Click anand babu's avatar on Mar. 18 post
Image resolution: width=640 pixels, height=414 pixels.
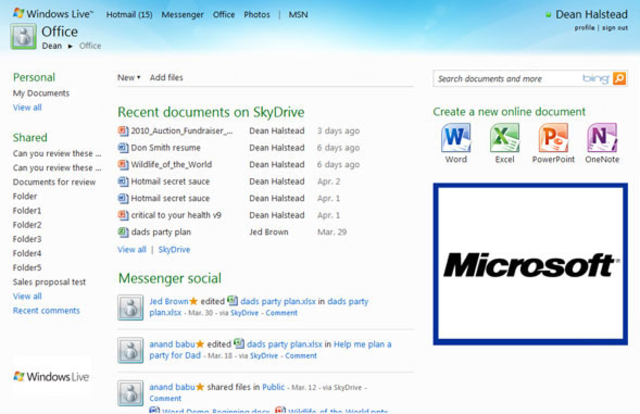click(131, 350)
